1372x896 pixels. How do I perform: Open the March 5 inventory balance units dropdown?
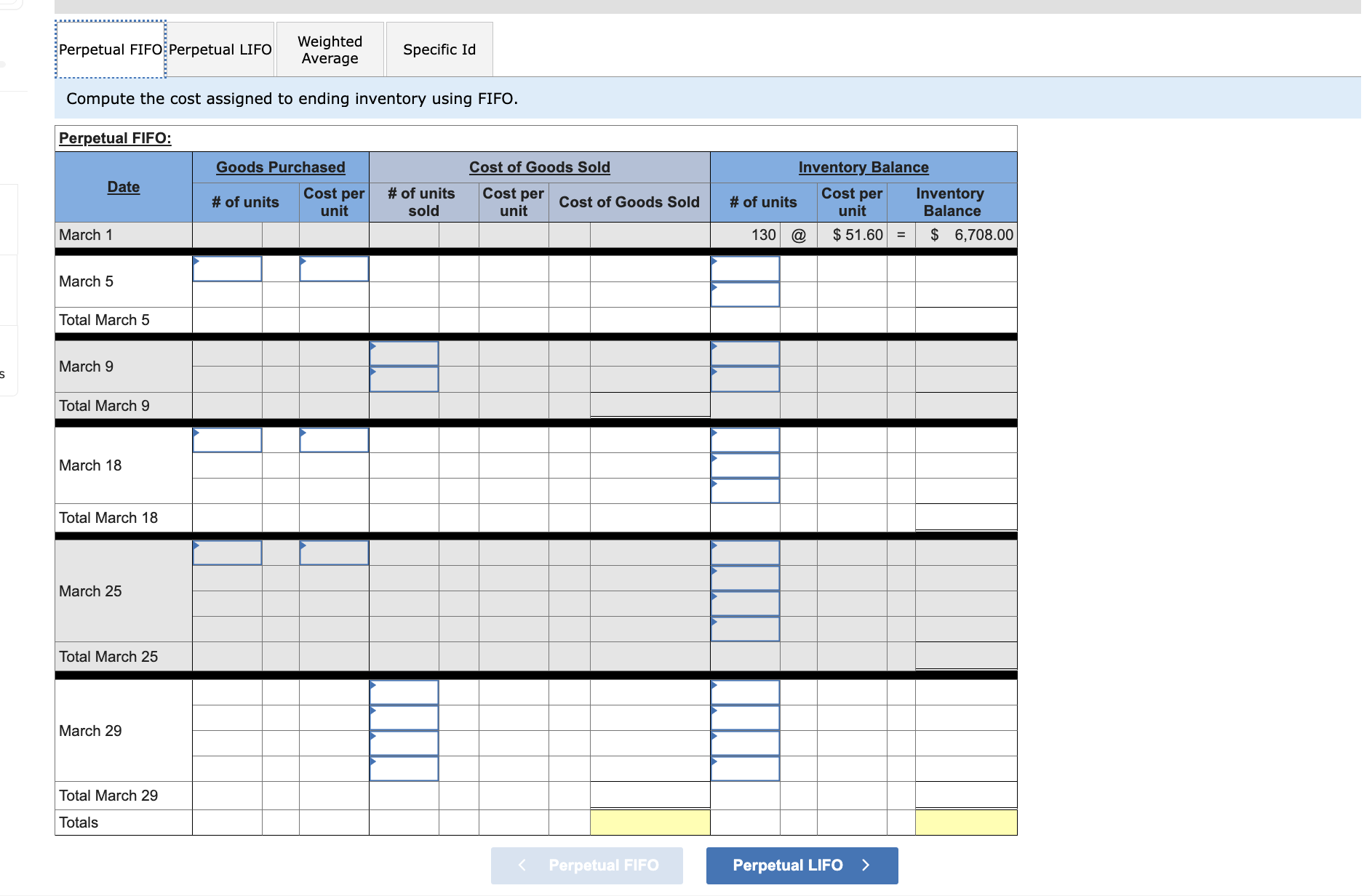(x=744, y=268)
